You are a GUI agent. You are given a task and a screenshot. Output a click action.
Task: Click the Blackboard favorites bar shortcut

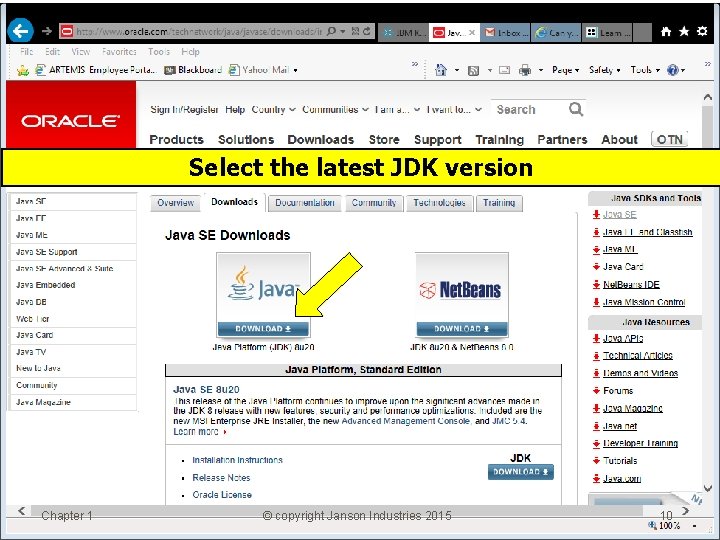pyautogui.click(x=193, y=70)
